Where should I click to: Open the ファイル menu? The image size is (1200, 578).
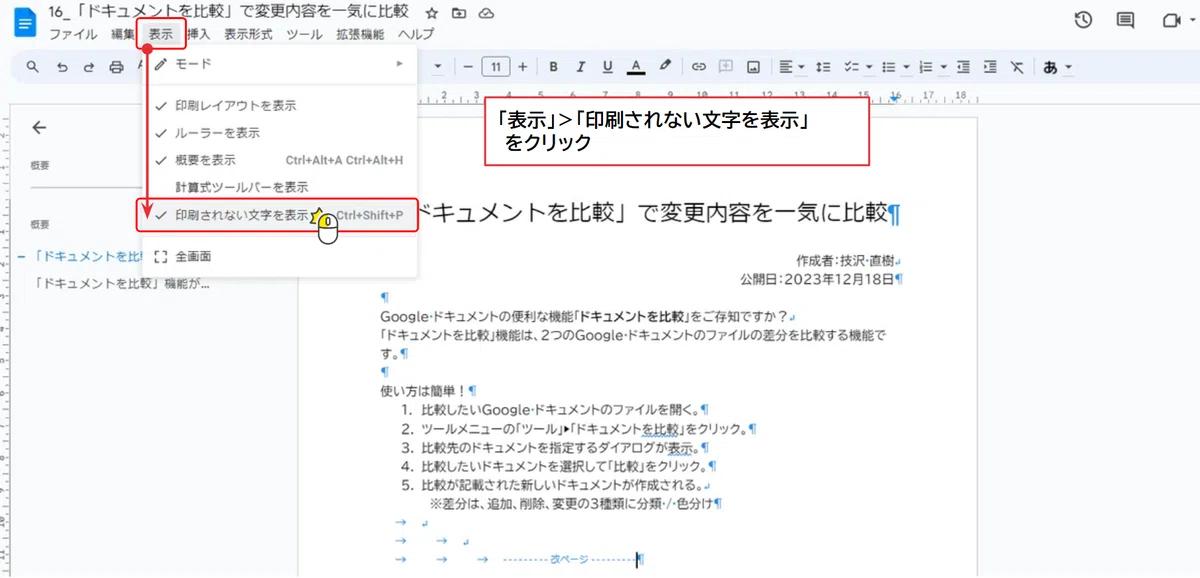pos(73,34)
